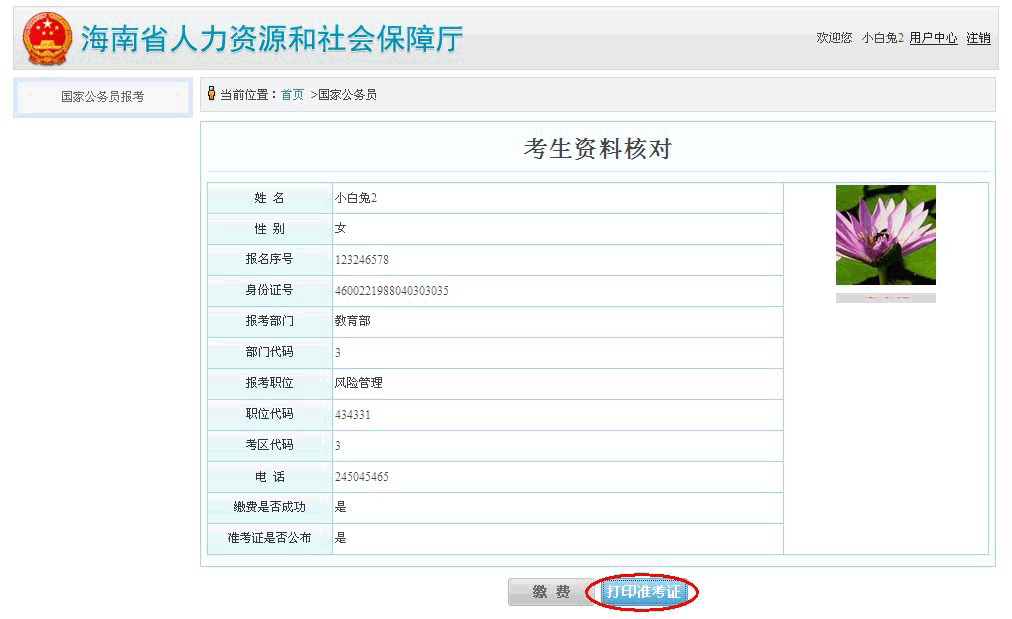
Task: Click the 报名序号 row label
Action: coord(269,259)
